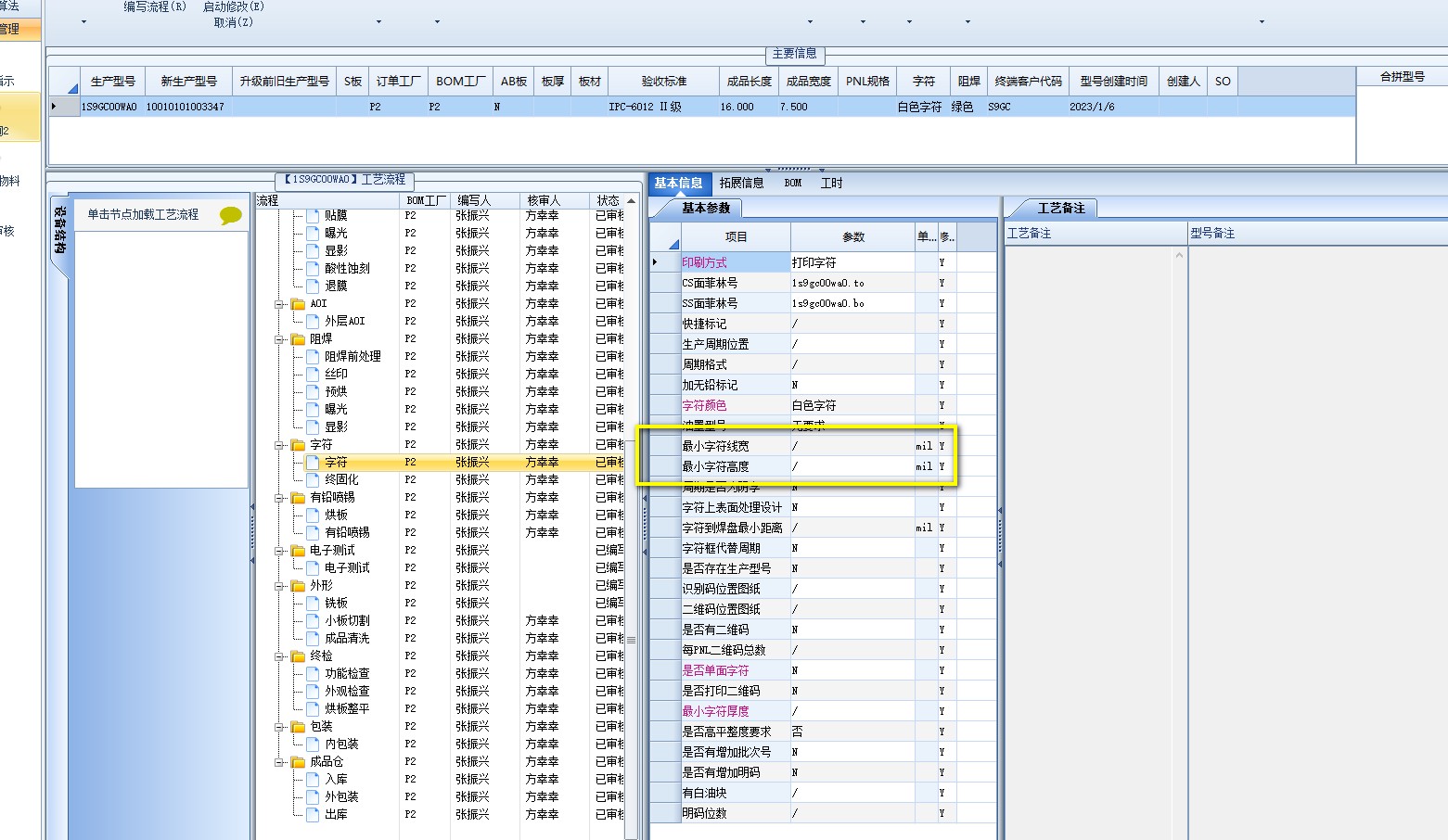The image size is (1448, 840).
Task: Click the page icon of 阻焊前处理 step
Action: (313, 356)
